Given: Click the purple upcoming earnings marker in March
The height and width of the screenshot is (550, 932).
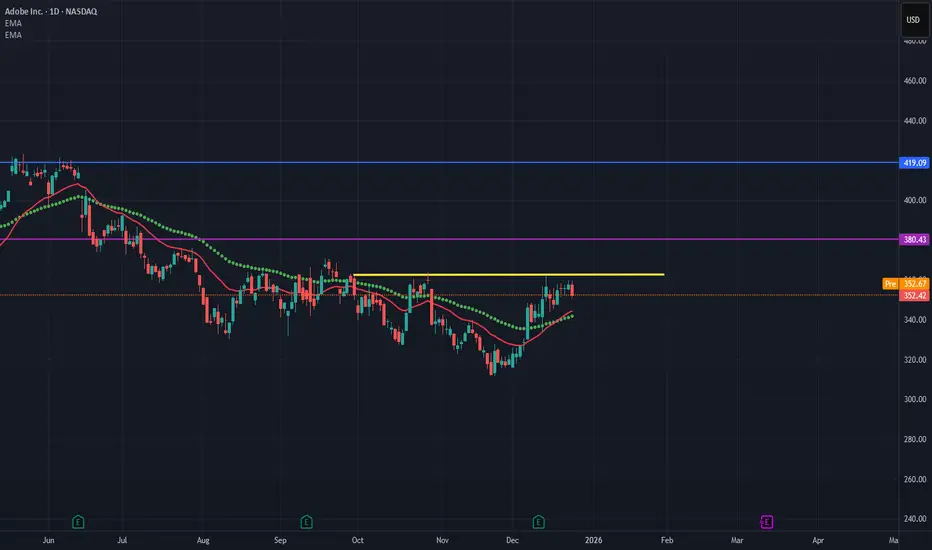Looking at the screenshot, I should [766, 522].
